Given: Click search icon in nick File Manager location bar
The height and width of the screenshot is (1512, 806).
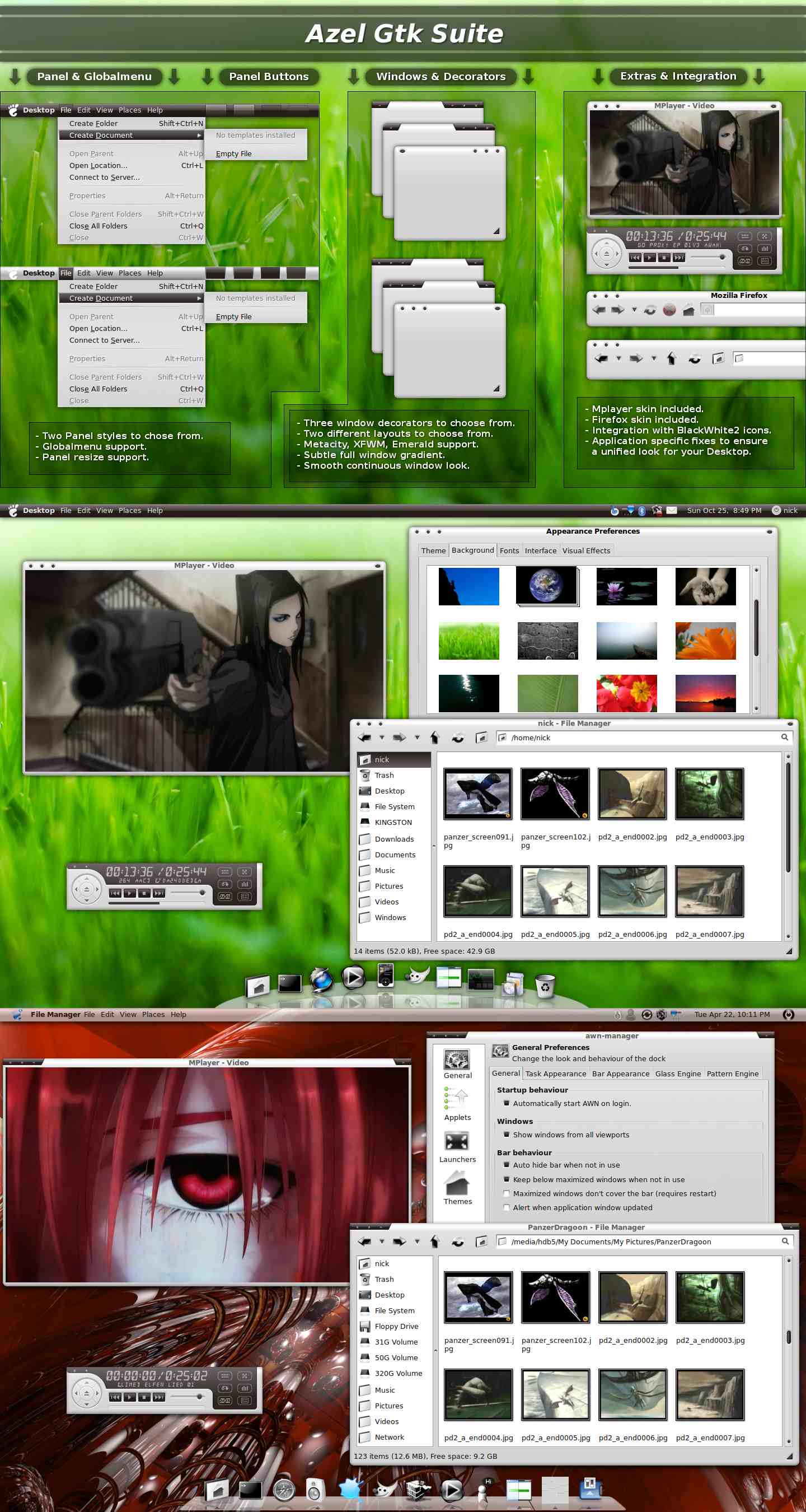Looking at the screenshot, I should (x=784, y=737).
